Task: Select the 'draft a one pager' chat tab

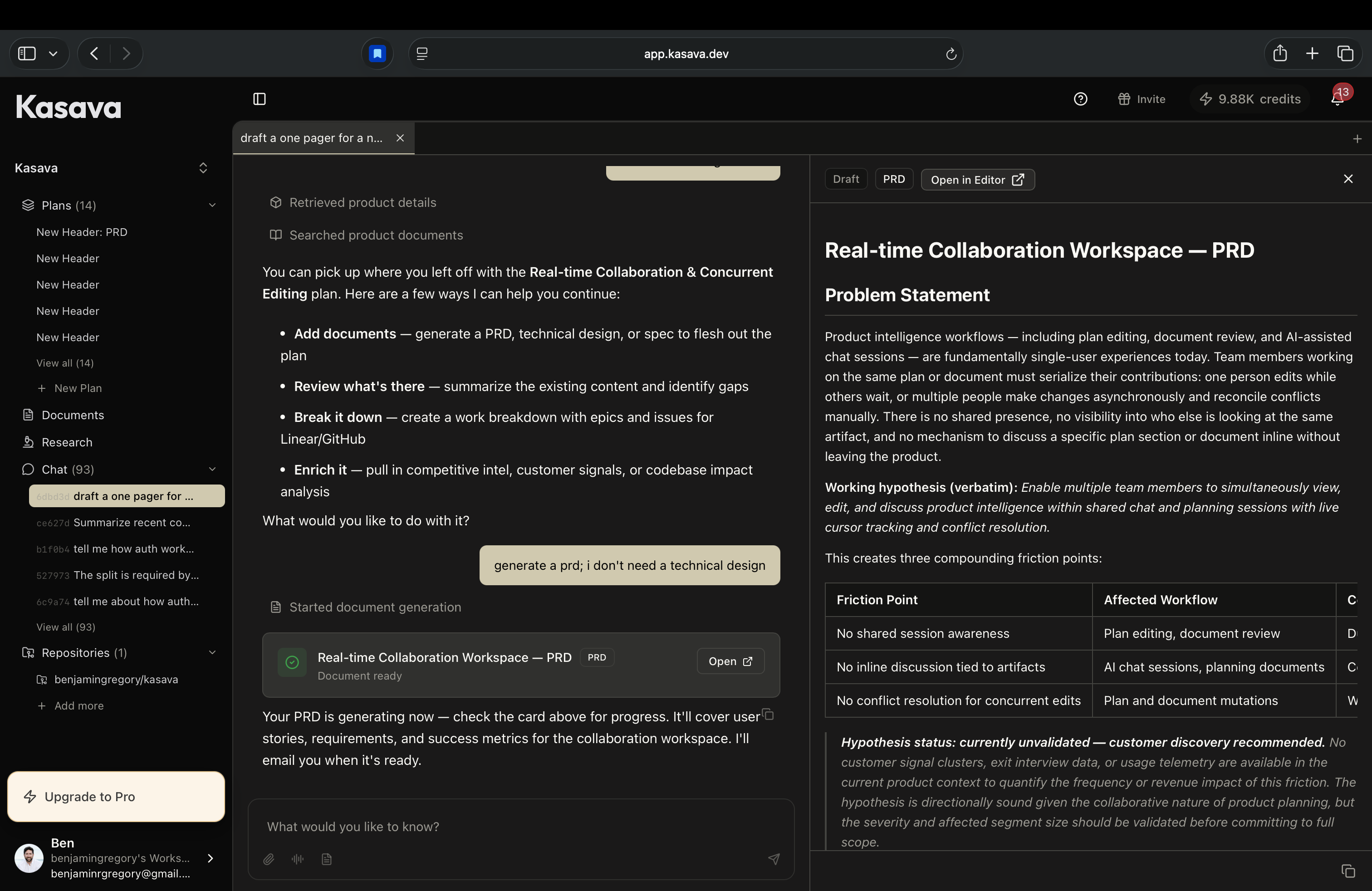Action: 311,138
